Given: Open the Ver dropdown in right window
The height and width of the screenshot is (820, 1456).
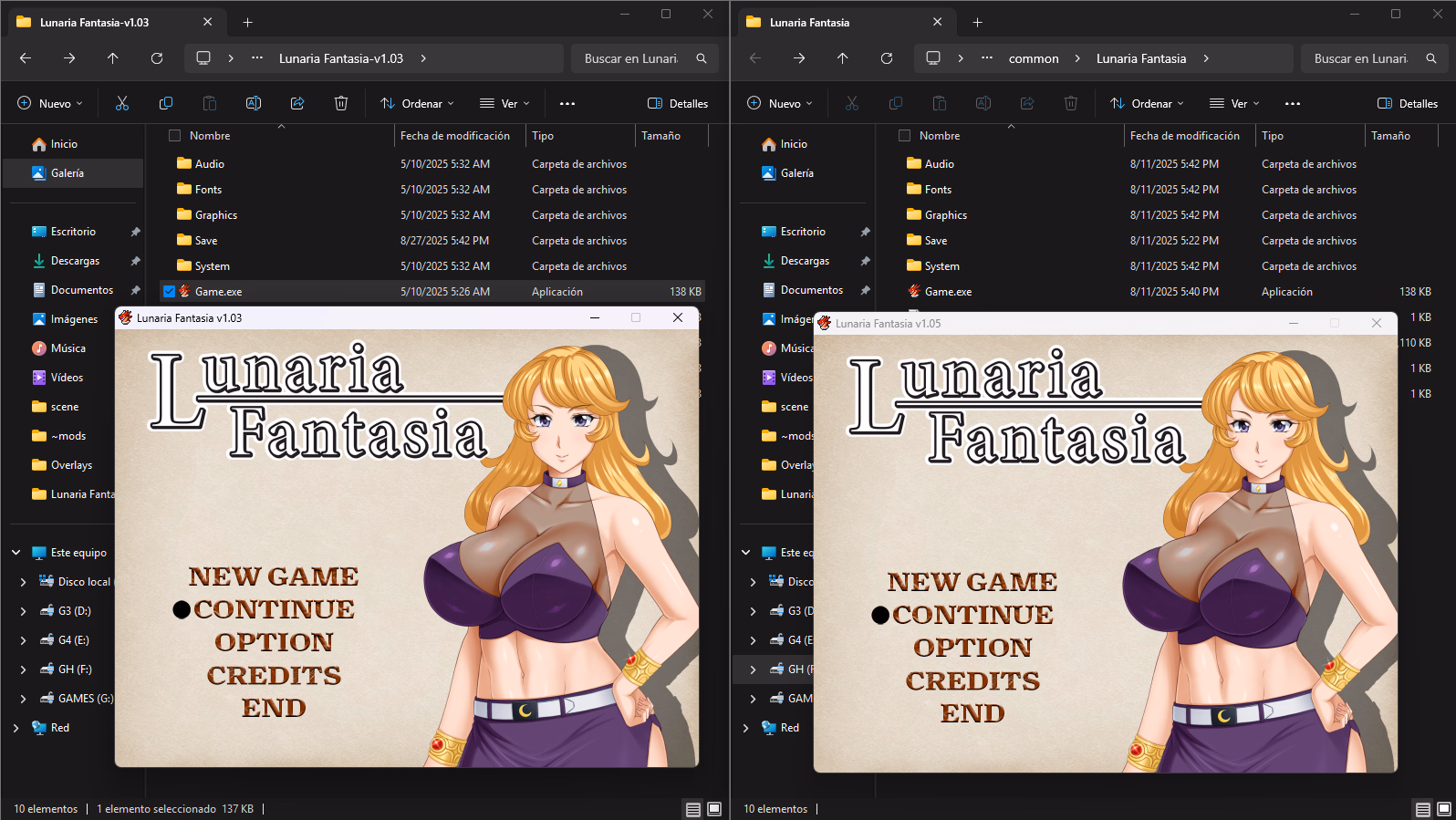Looking at the screenshot, I should pyautogui.click(x=1234, y=104).
